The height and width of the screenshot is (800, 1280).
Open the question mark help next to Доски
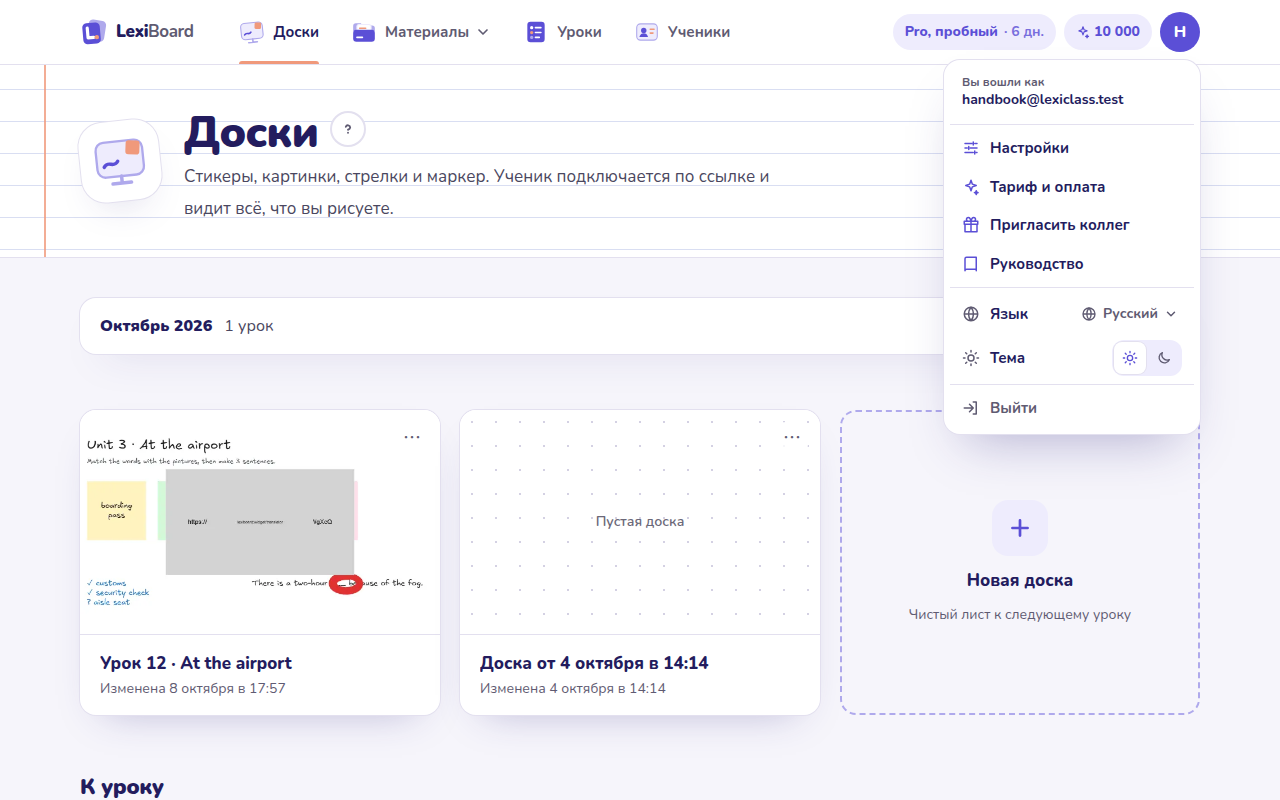(x=348, y=129)
